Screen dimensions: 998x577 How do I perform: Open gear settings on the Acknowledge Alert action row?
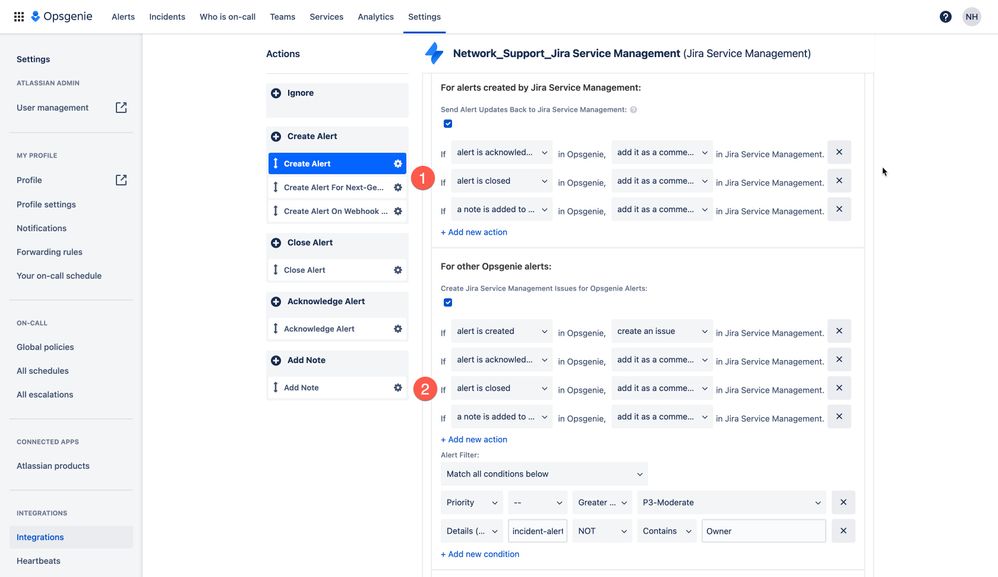pos(398,329)
